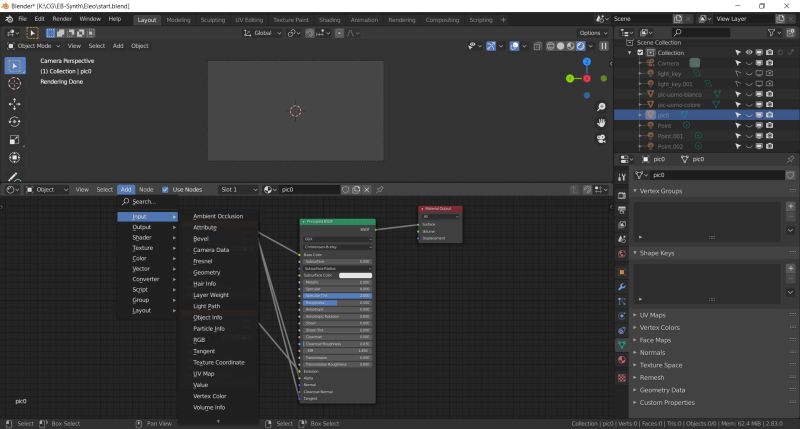The height and width of the screenshot is (429, 800).
Task: Open the Material properties tab icon
Action: (x=622, y=360)
